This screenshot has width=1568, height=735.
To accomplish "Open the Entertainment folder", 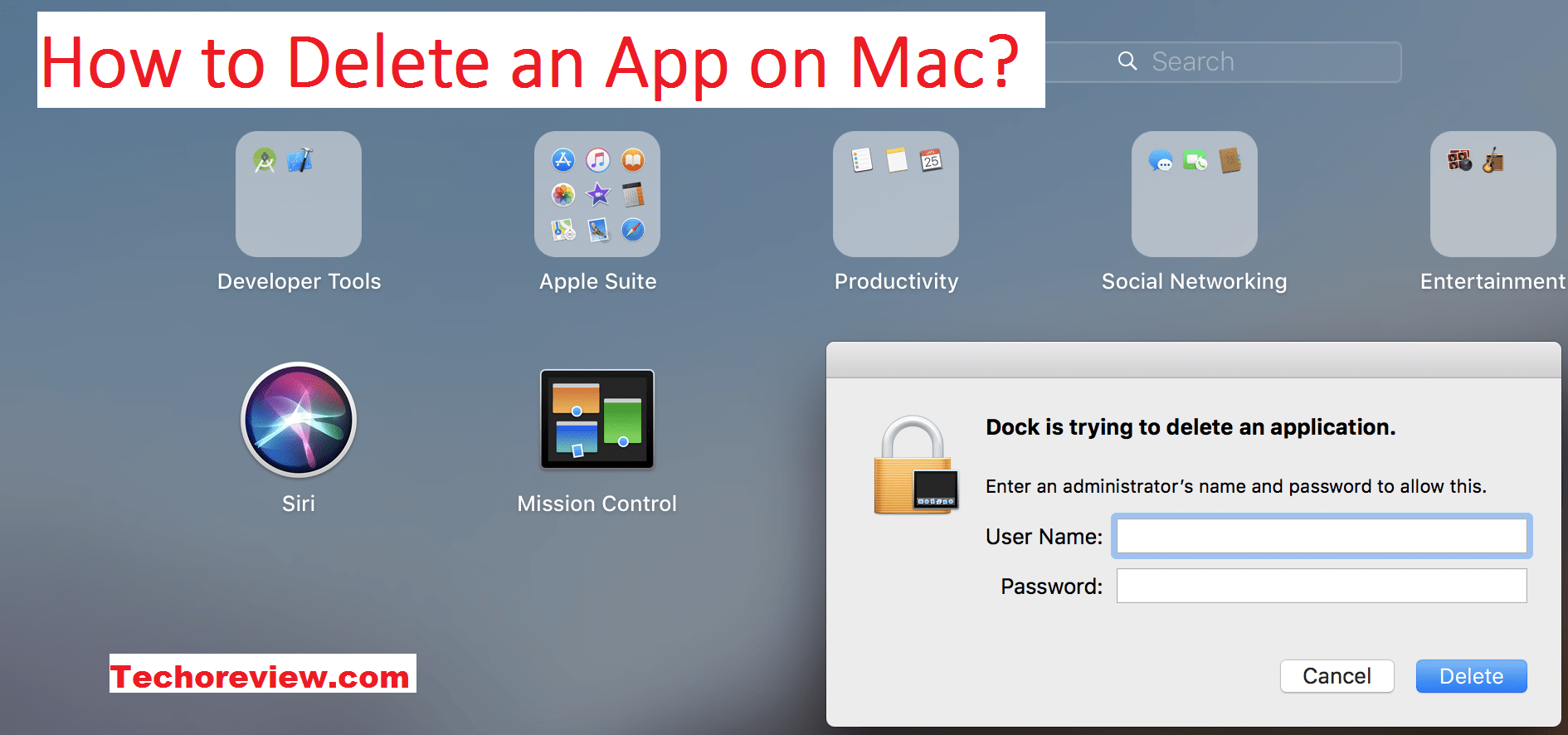I will tap(1493, 194).
